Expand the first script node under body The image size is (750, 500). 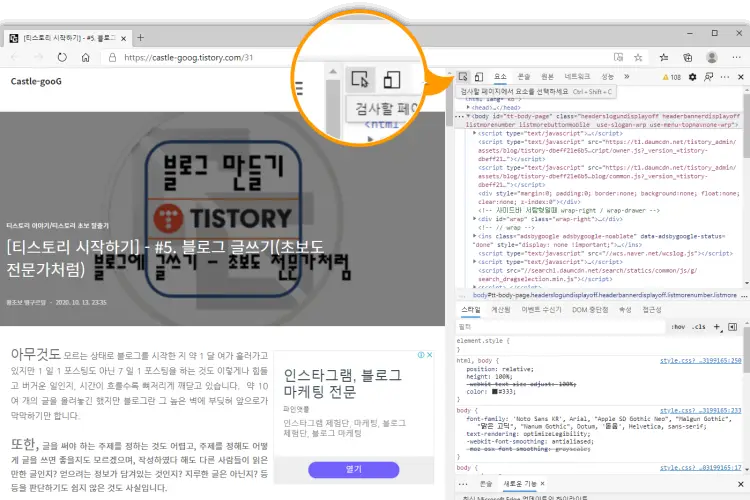(x=474, y=133)
